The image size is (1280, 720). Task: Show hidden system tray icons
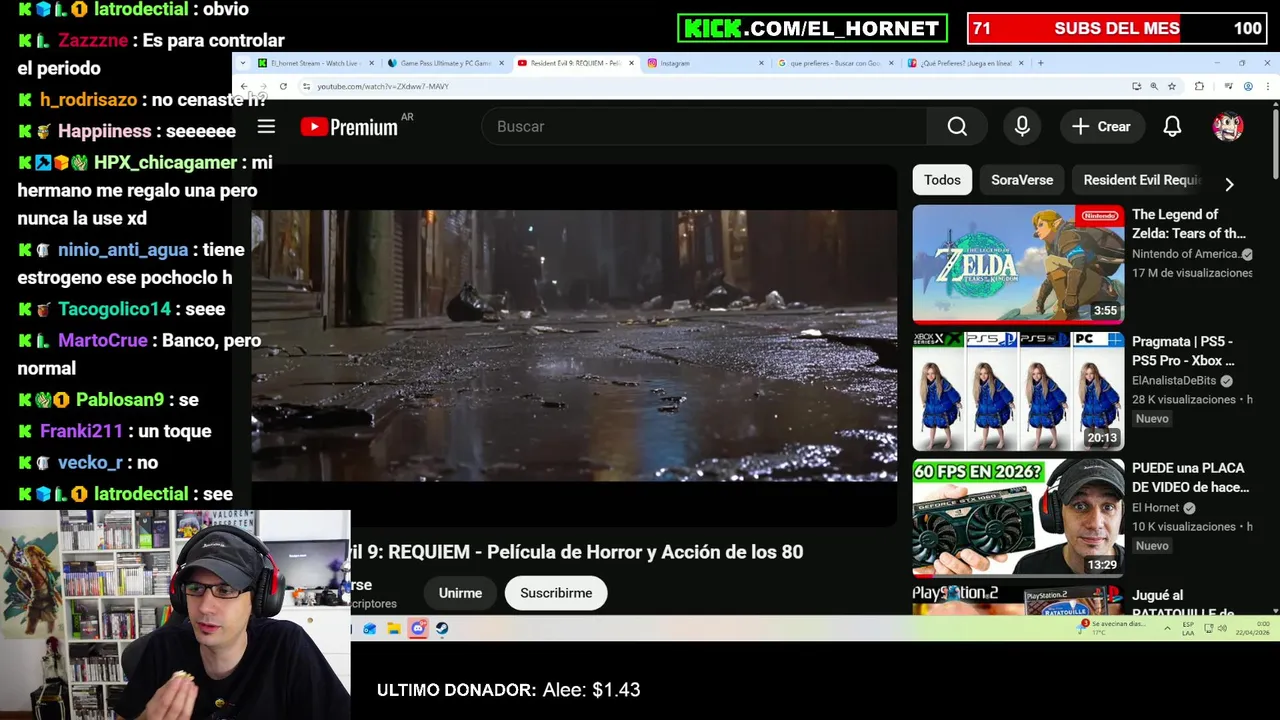pos(1167,628)
